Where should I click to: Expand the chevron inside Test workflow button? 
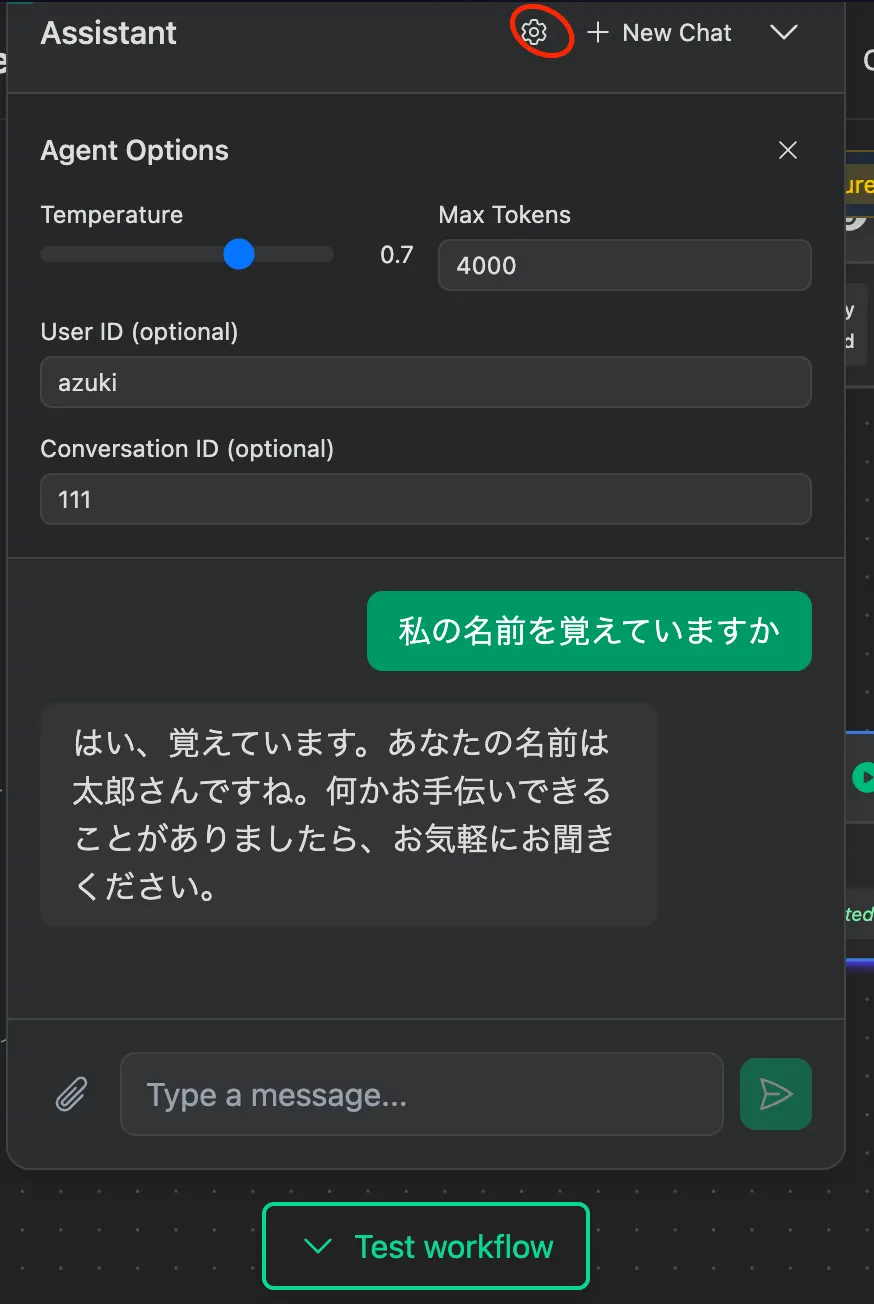click(318, 1246)
